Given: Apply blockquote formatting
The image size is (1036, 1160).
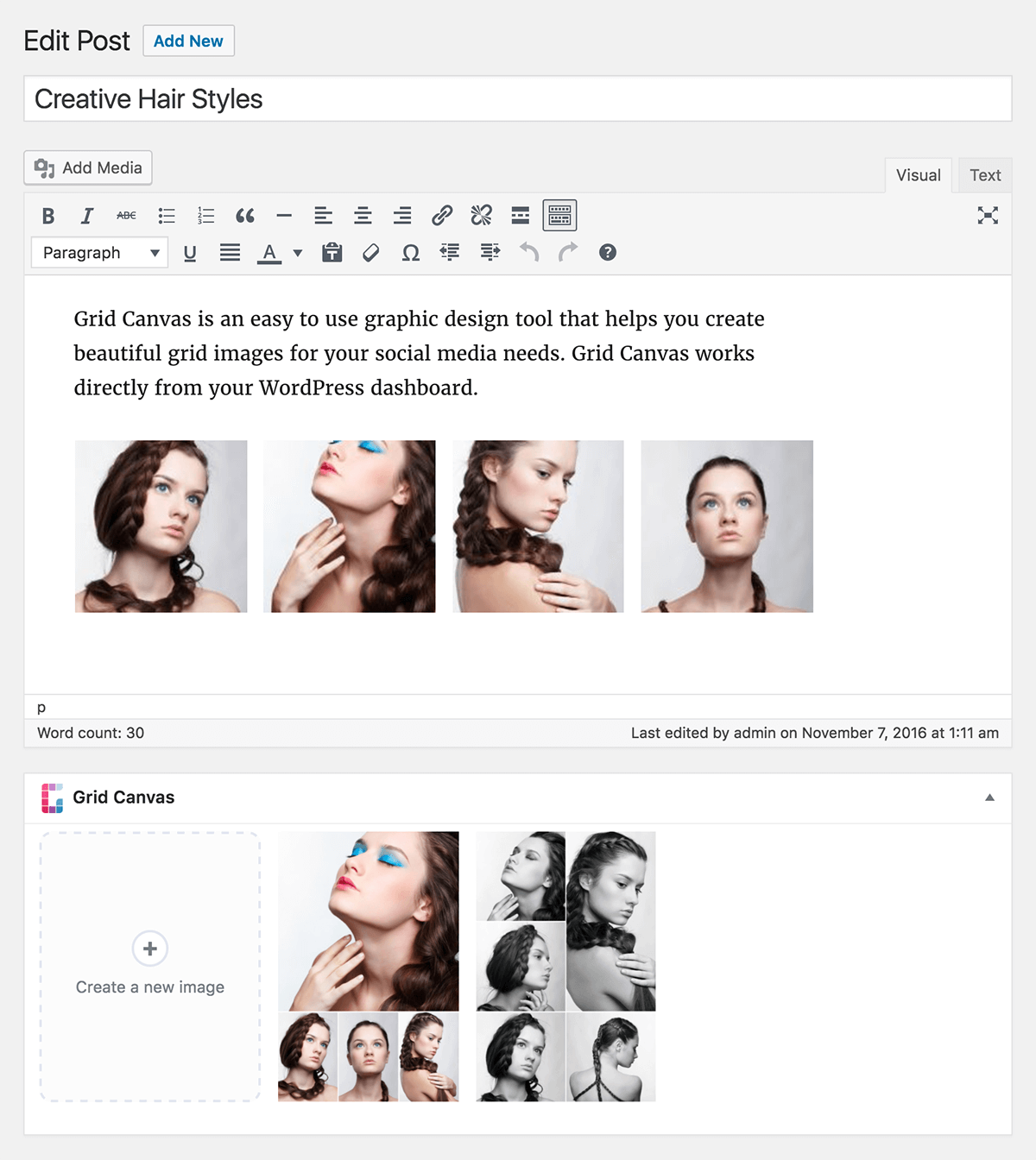Looking at the screenshot, I should (x=245, y=216).
